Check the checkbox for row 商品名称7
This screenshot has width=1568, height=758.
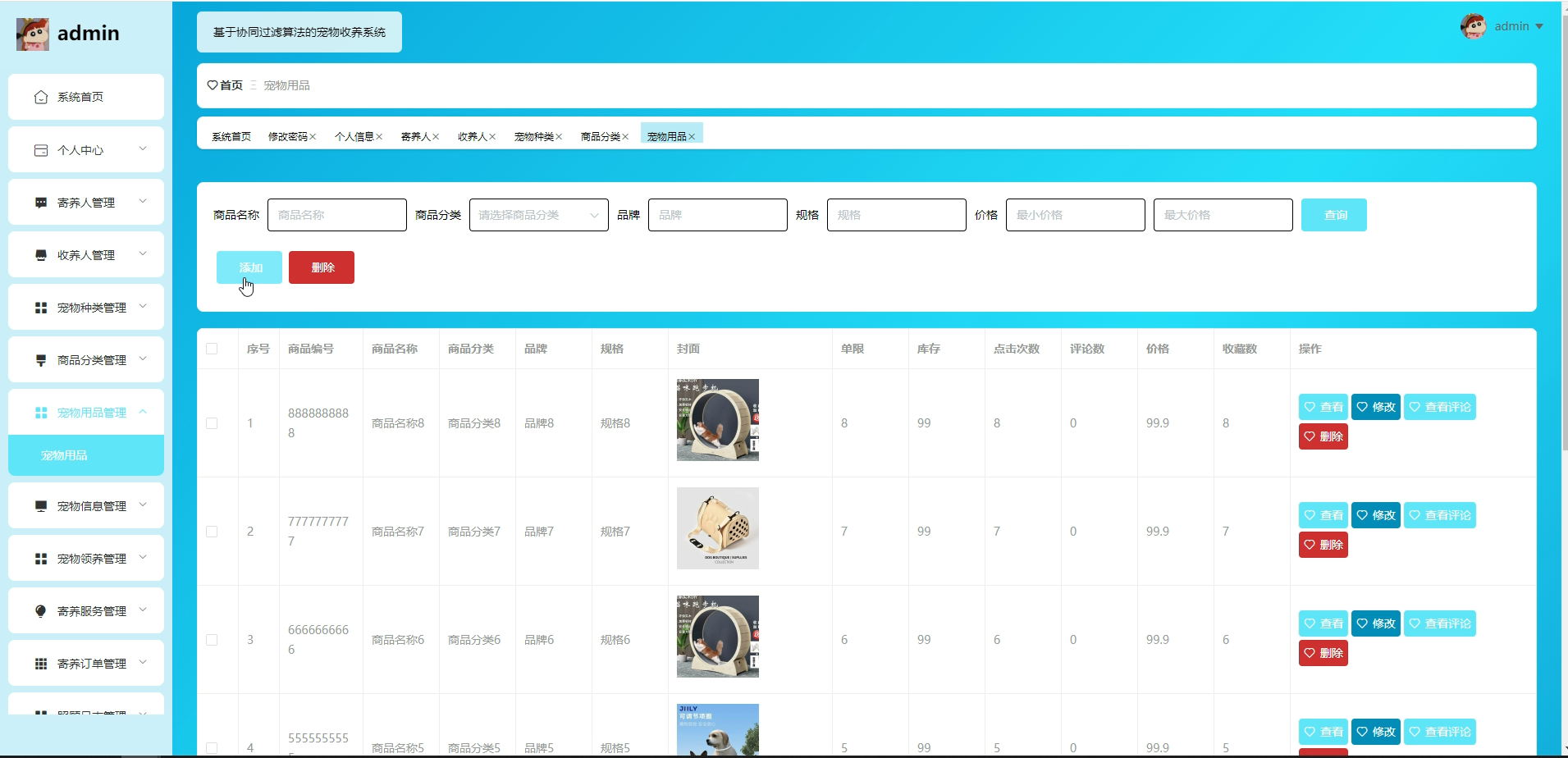coord(212,532)
